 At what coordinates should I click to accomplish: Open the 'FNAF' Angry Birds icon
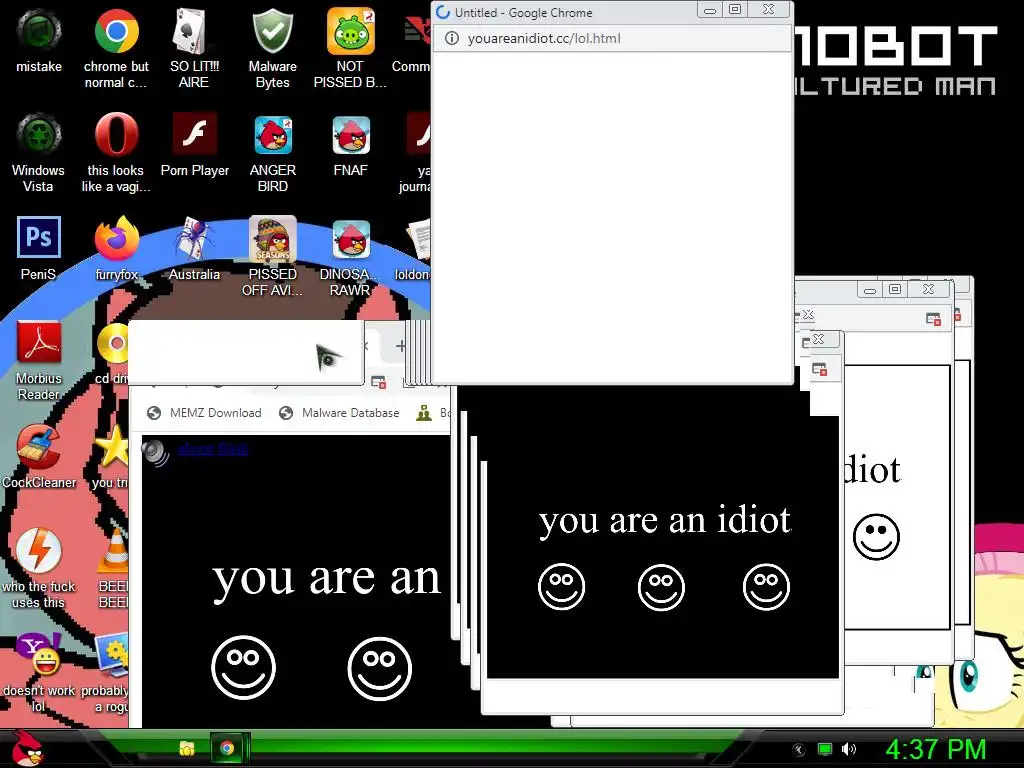click(351, 144)
